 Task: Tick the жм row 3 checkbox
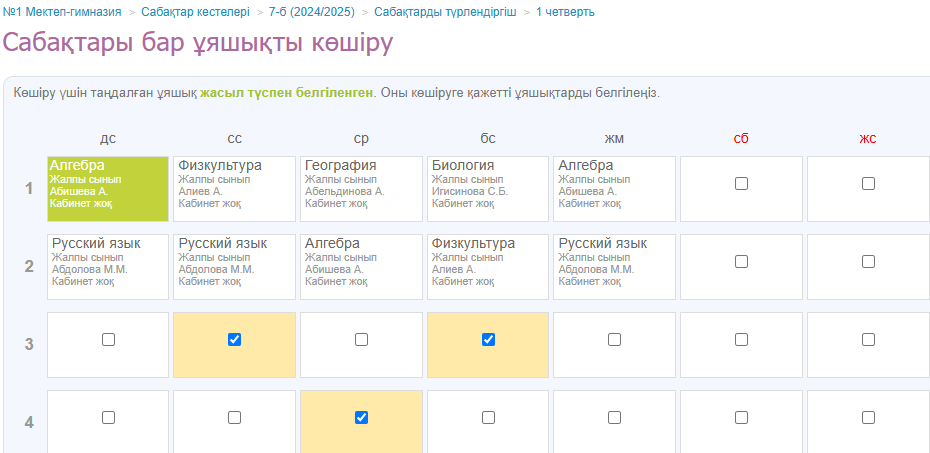(614, 340)
